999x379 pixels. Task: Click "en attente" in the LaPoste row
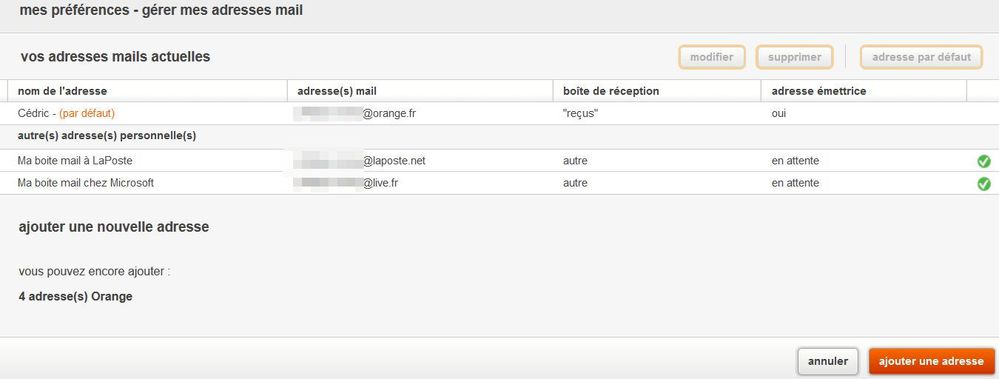[795, 161]
